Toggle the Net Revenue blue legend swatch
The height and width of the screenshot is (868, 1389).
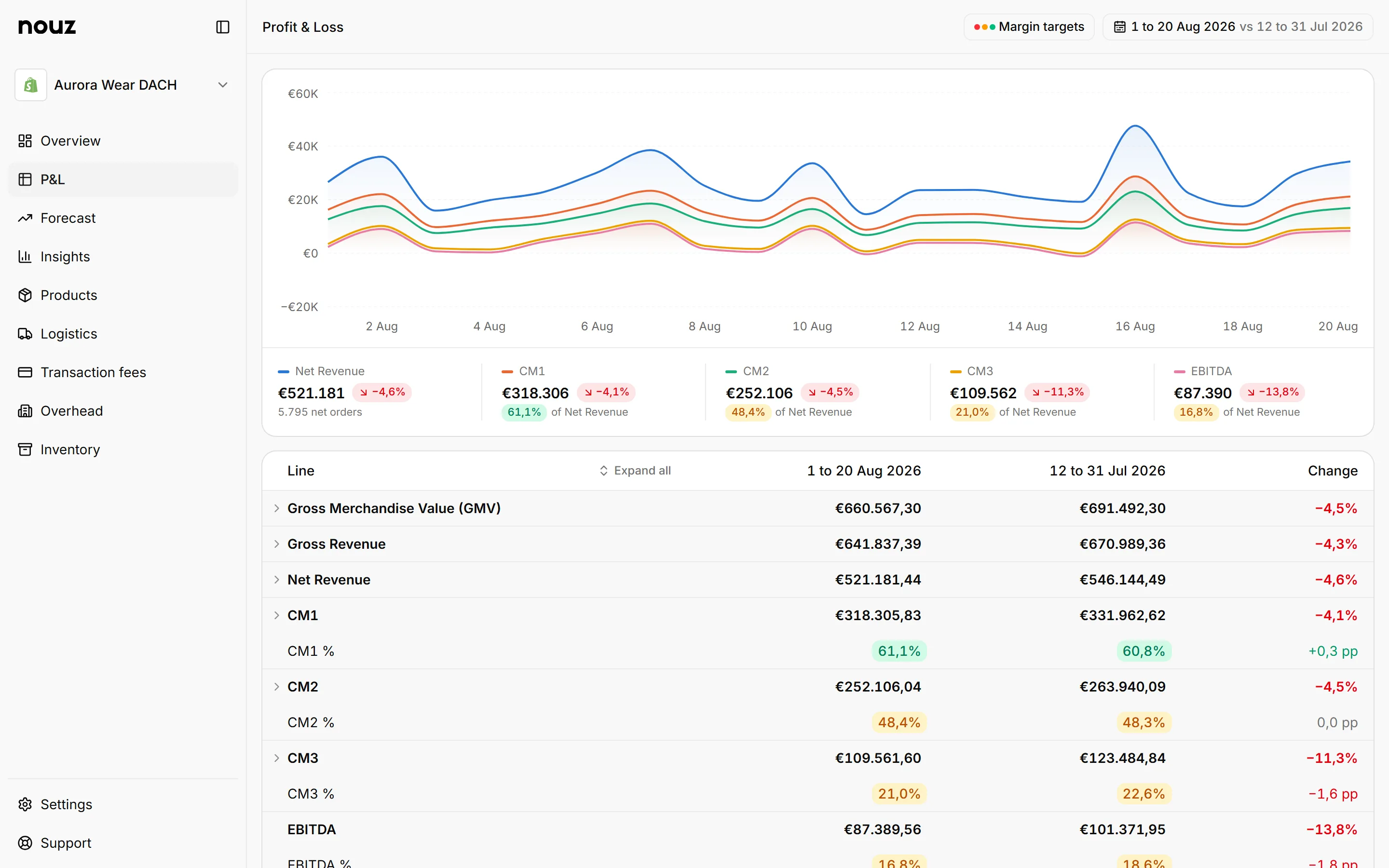(284, 371)
